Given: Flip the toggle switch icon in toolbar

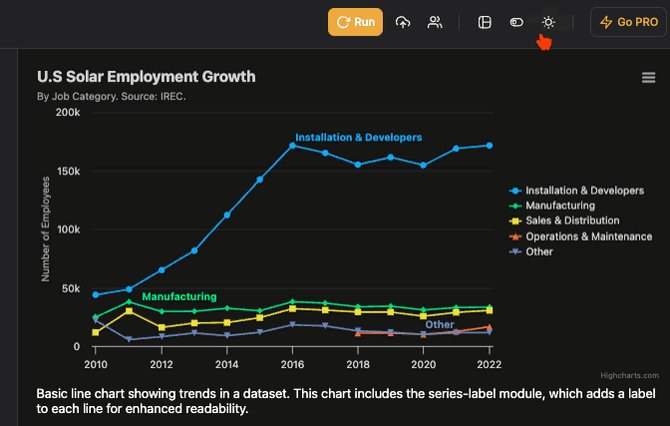Looking at the screenshot, I should [x=516, y=22].
